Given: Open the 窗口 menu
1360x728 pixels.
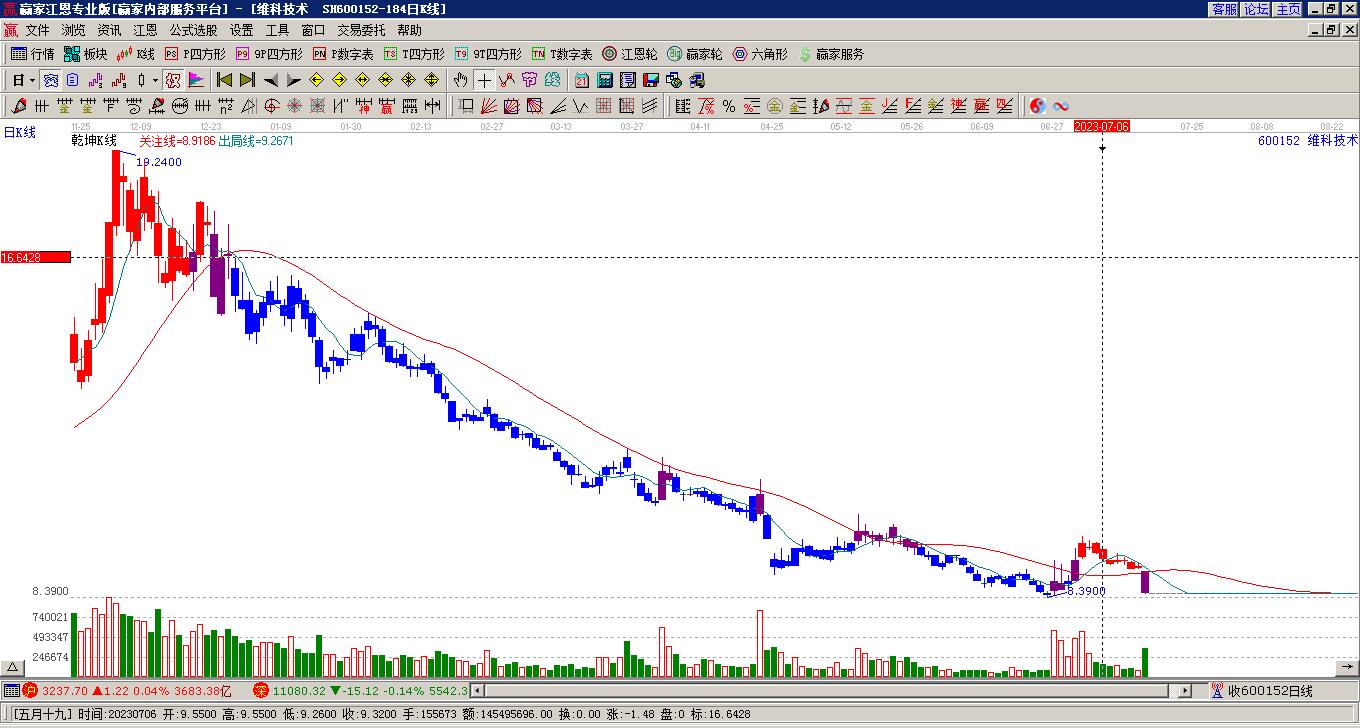Looking at the screenshot, I should [313, 30].
